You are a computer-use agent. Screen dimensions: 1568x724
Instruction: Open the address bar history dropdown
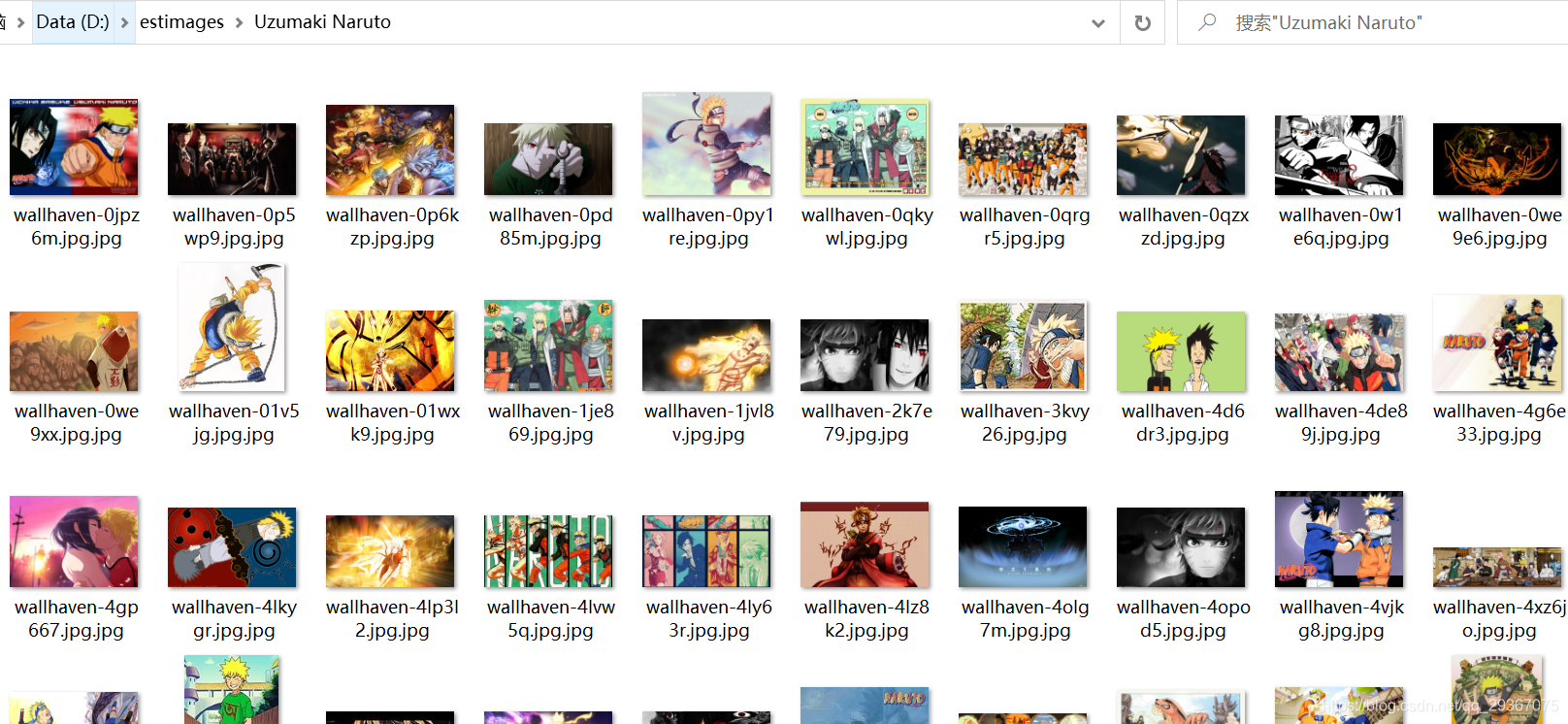1098,22
